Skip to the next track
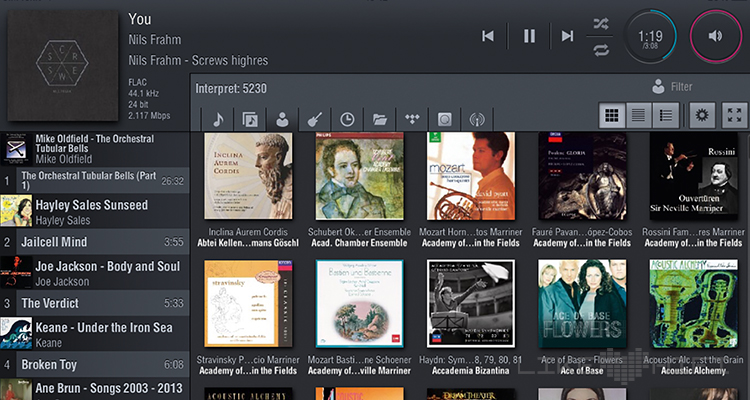This screenshot has width=750, height=400. [x=567, y=36]
